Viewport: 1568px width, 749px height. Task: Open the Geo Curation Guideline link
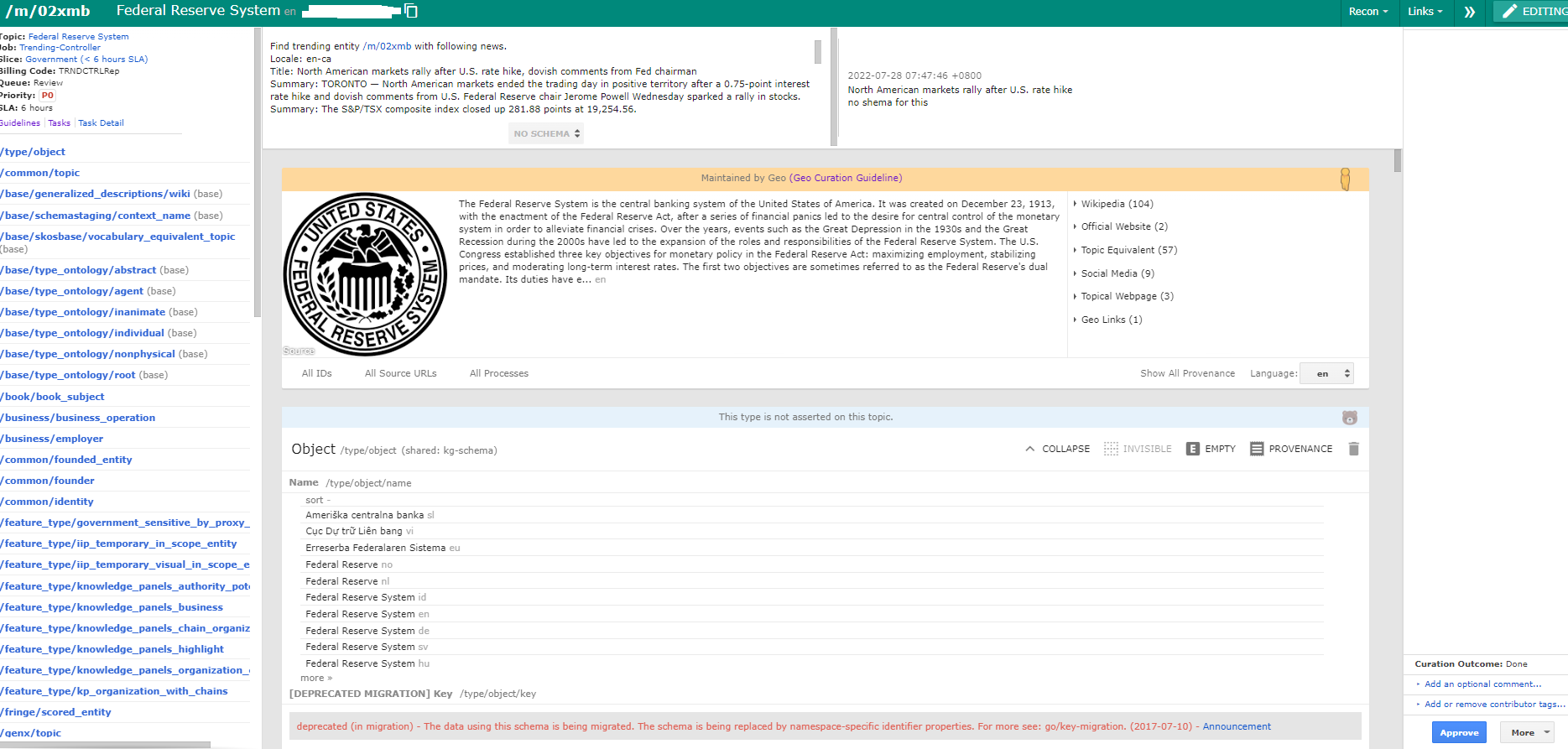[846, 178]
